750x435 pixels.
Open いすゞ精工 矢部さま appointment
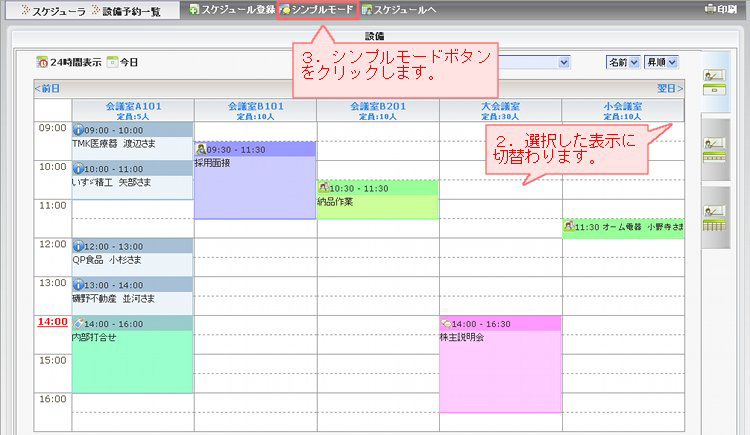point(112,182)
